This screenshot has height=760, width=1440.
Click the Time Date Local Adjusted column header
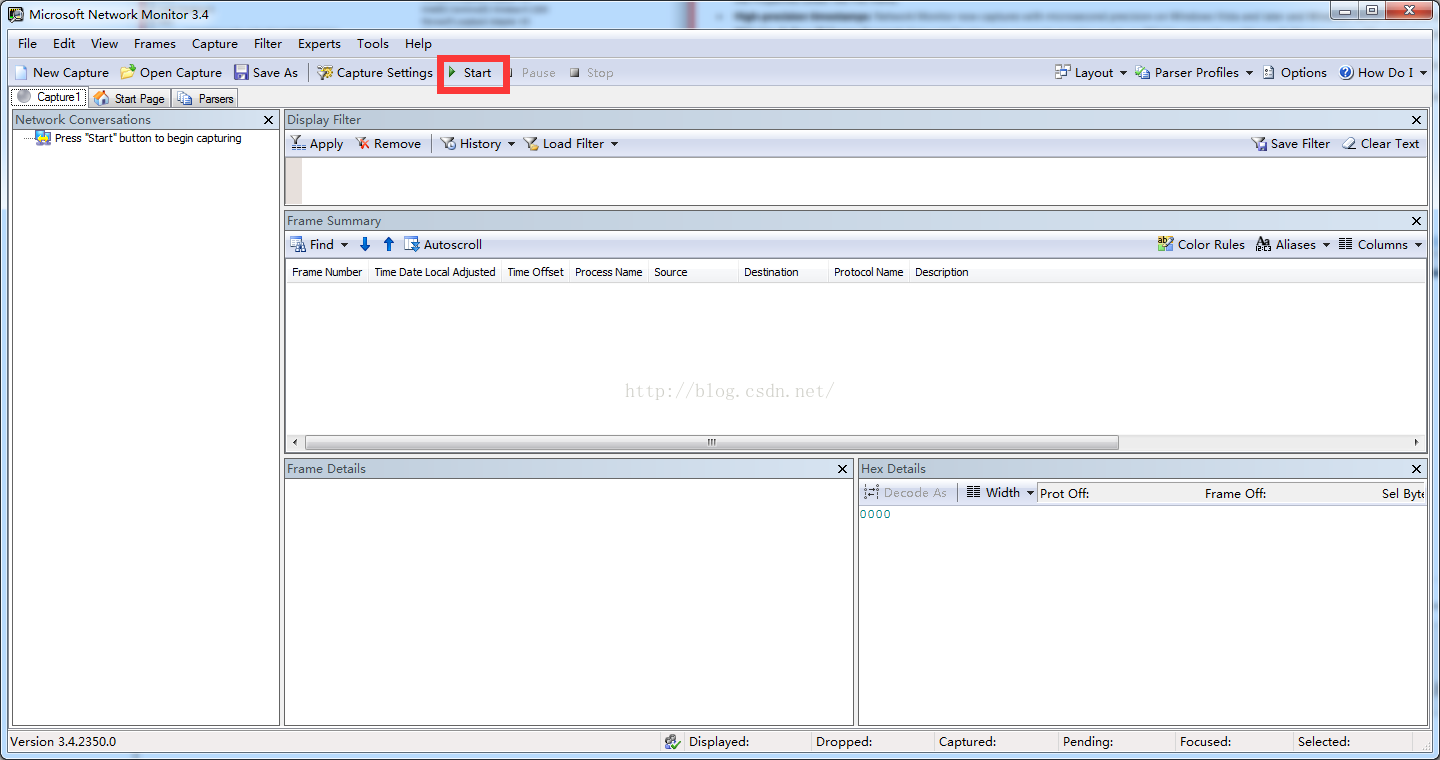tap(435, 272)
